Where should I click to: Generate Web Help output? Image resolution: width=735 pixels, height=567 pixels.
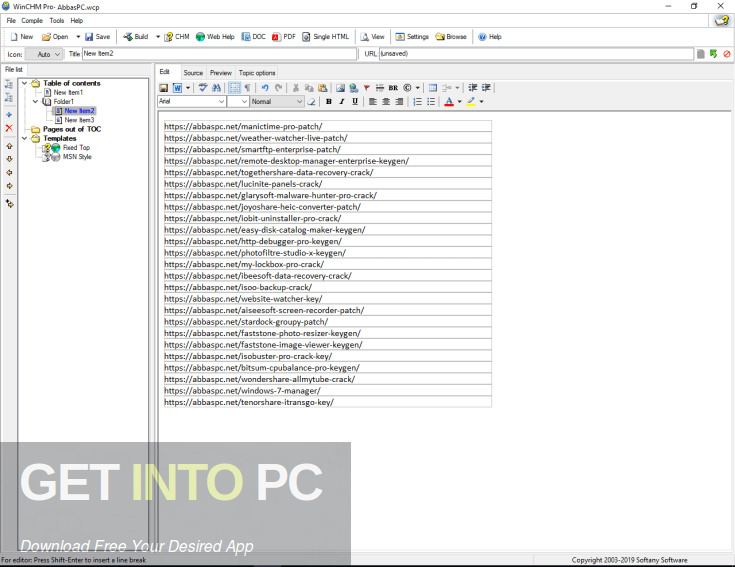click(215, 37)
